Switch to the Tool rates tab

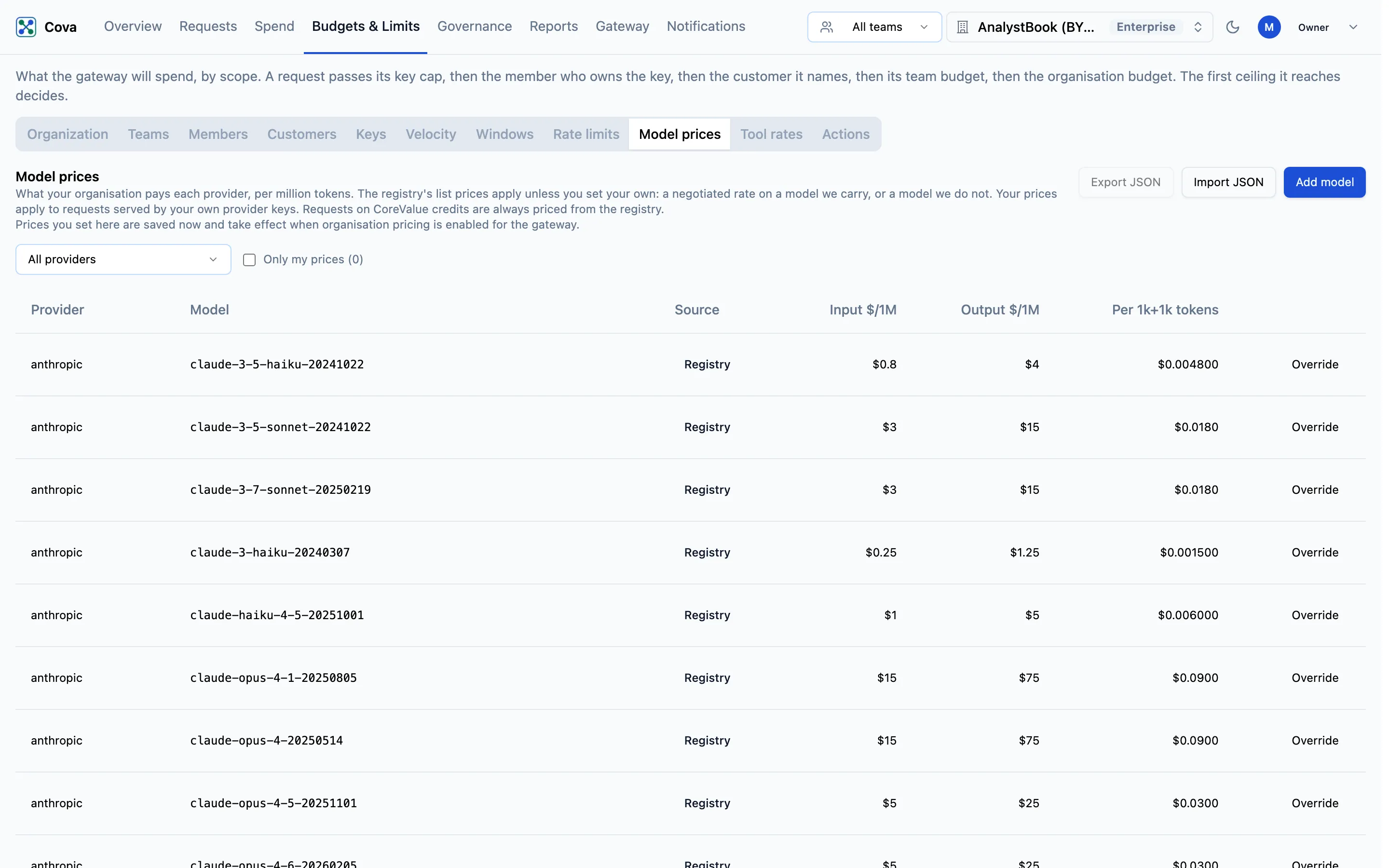771,135
